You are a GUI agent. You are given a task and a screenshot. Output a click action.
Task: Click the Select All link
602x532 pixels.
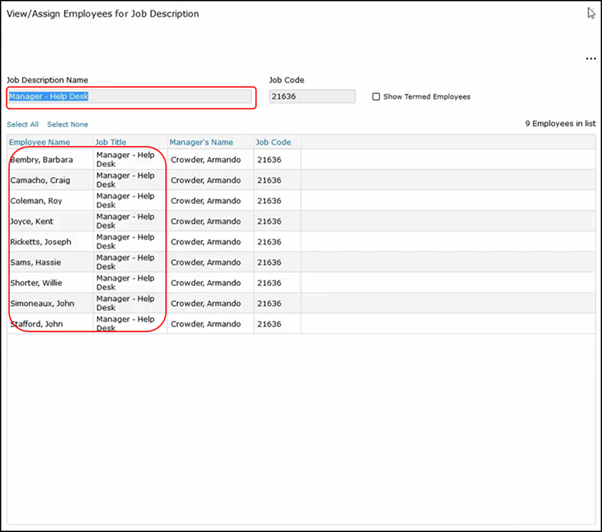pyautogui.click(x=23, y=125)
